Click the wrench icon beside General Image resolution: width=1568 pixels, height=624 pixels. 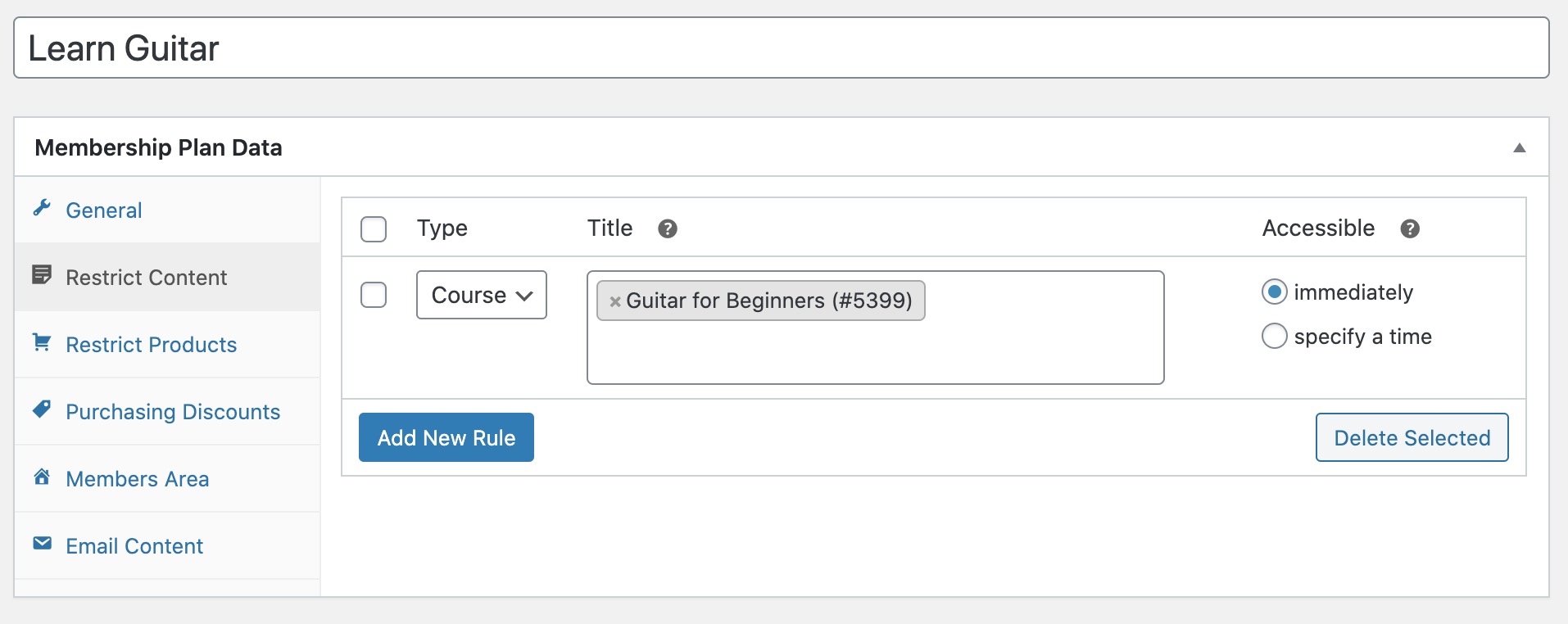(x=43, y=209)
